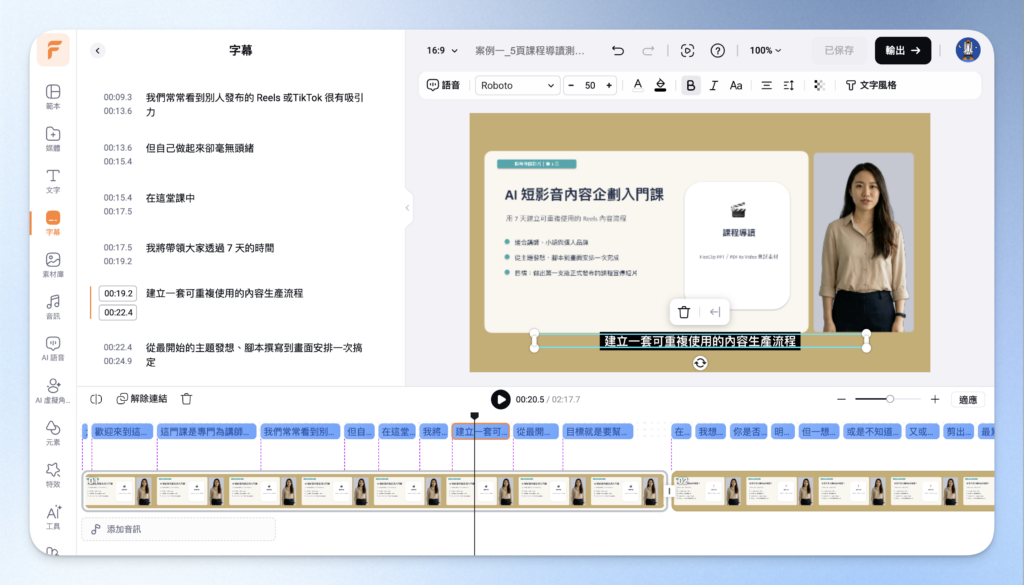Toggle italic text formatting
The width and height of the screenshot is (1024, 585).
pyautogui.click(x=713, y=86)
